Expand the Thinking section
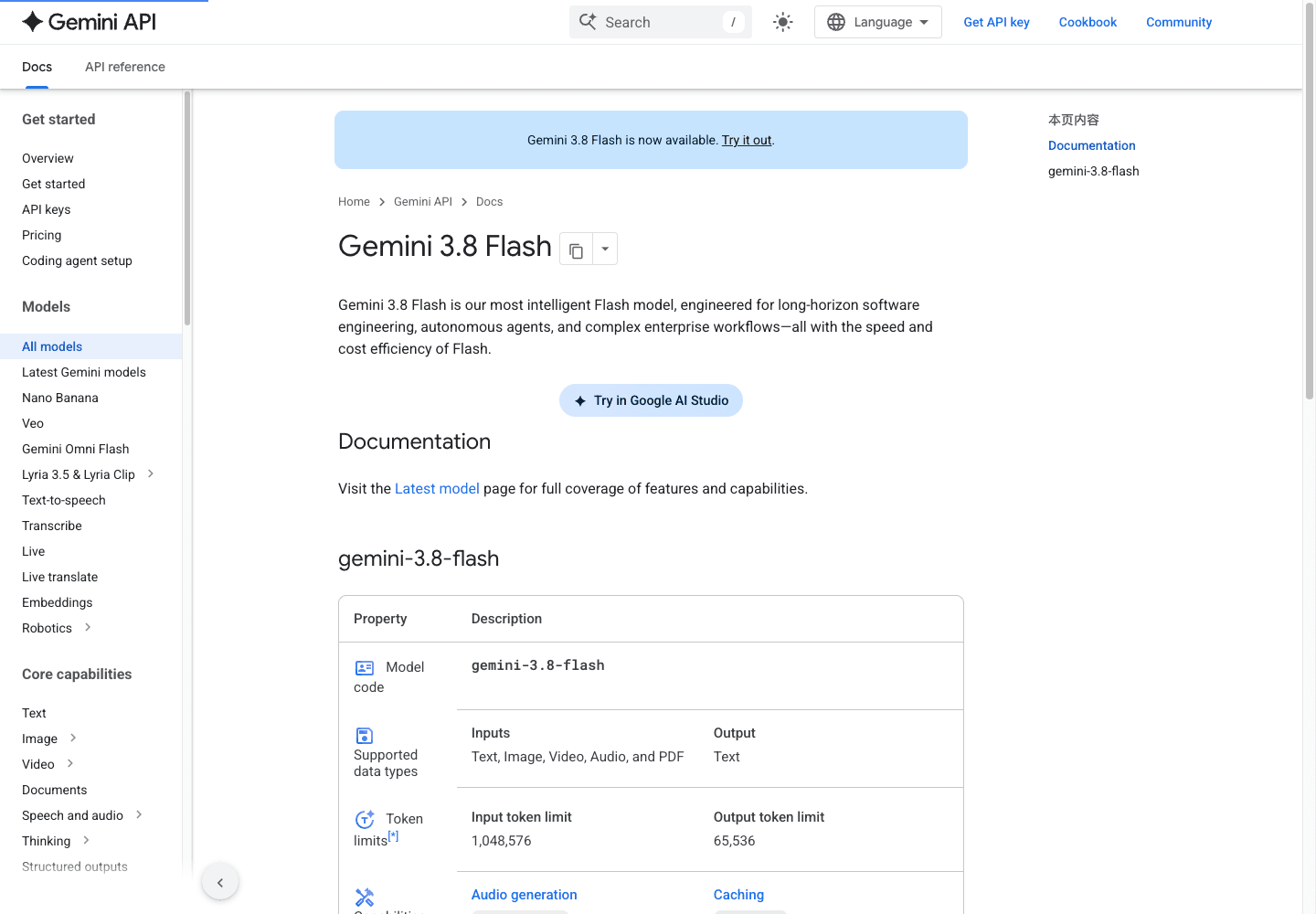The image size is (1316, 914). click(86, 840)
